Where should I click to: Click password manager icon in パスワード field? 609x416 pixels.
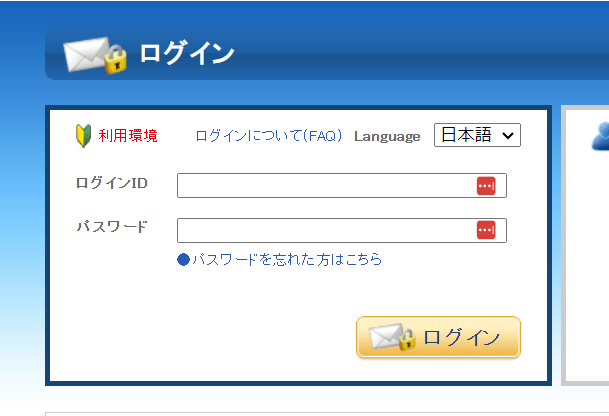pyautogui.click(x=486, y=230)
